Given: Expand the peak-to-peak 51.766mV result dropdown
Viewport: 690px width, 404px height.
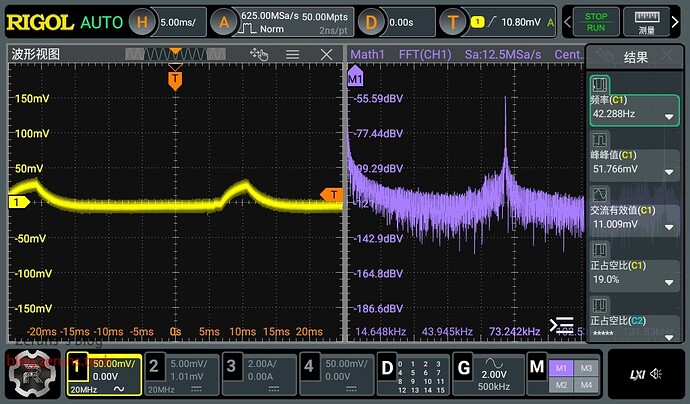Looking at the screenshot, I should click(x=669, y=171).
